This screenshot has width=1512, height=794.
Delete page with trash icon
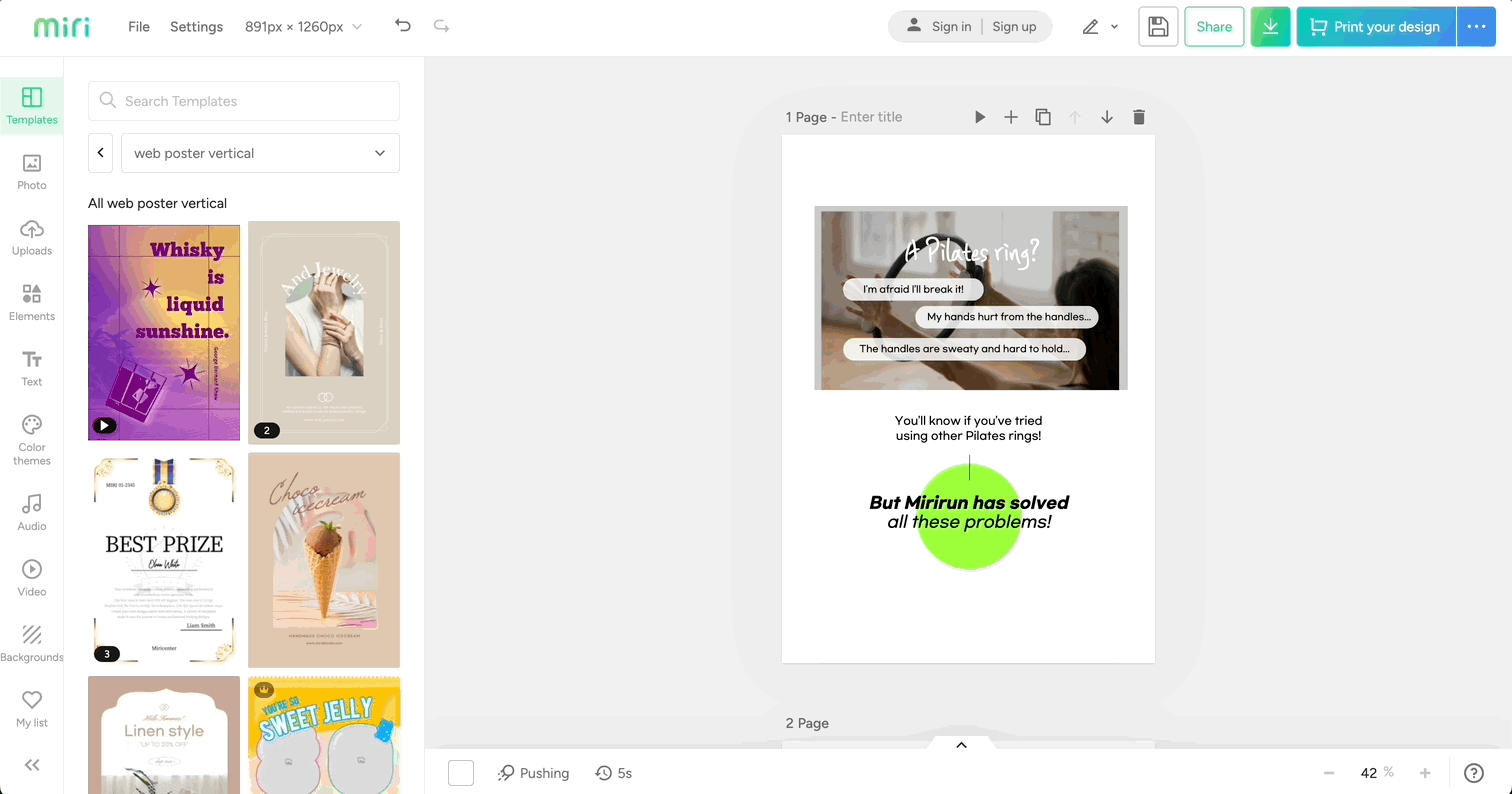click(x=1139, y=117)
